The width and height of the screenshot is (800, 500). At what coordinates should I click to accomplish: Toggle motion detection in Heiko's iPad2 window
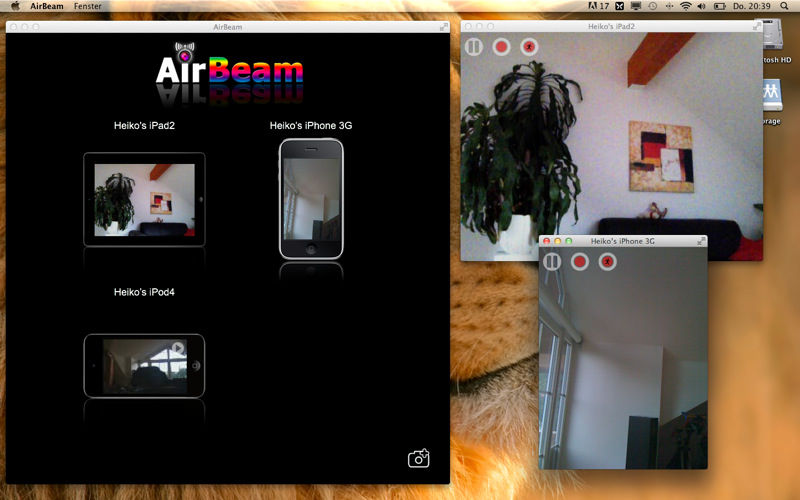pos(530,47)
